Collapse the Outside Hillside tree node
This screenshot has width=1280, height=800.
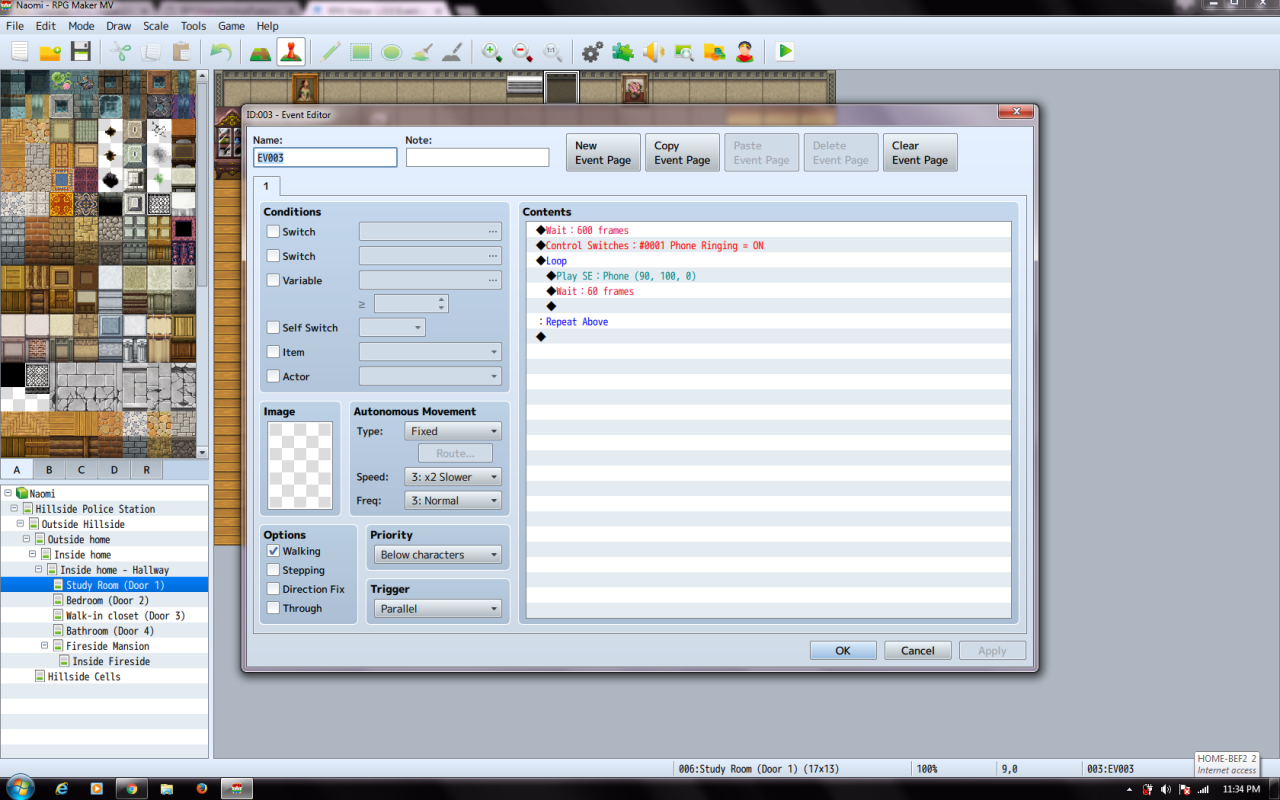pyautogui.click(x=21, y=524)
